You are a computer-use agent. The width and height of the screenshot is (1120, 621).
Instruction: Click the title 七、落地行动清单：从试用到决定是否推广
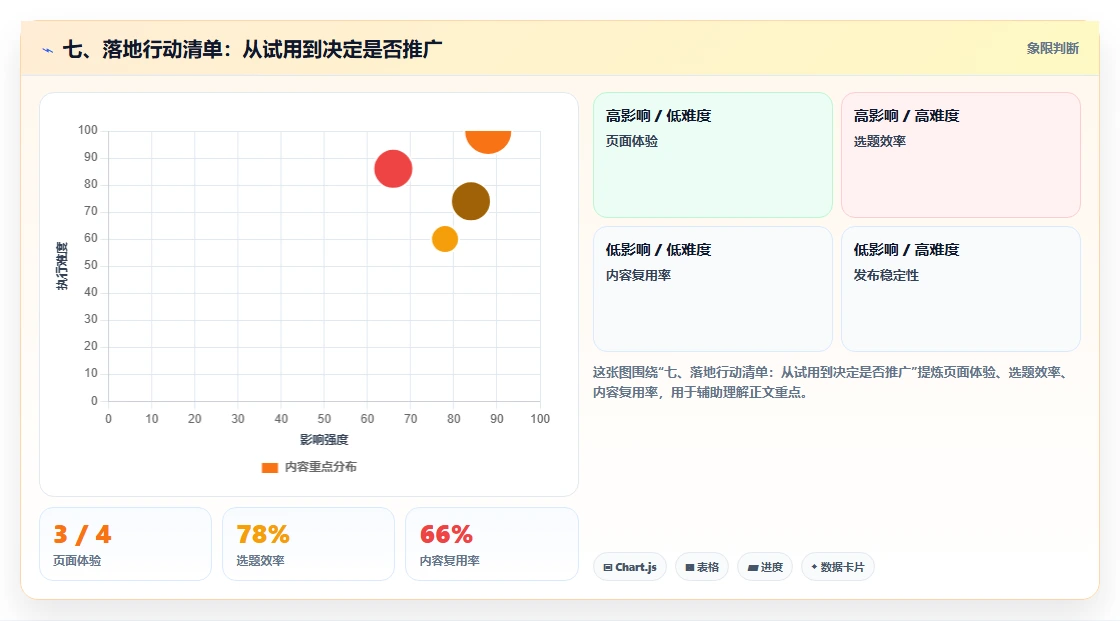tap(252, 49)
